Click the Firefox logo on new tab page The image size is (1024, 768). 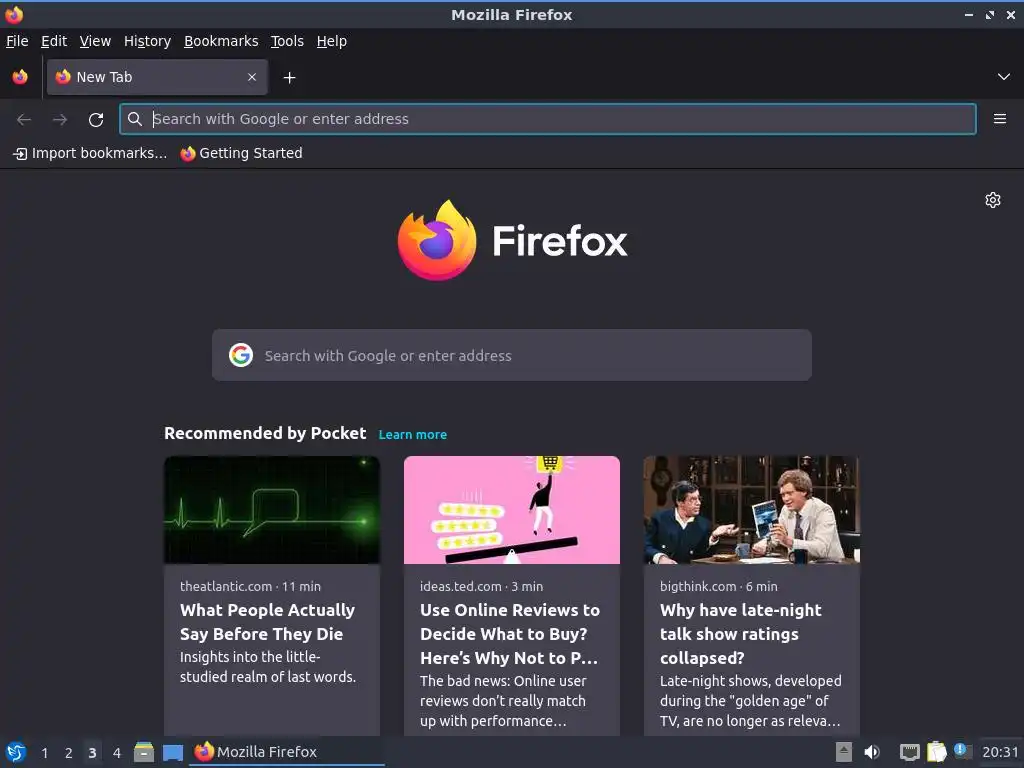(x=513, y=240)
